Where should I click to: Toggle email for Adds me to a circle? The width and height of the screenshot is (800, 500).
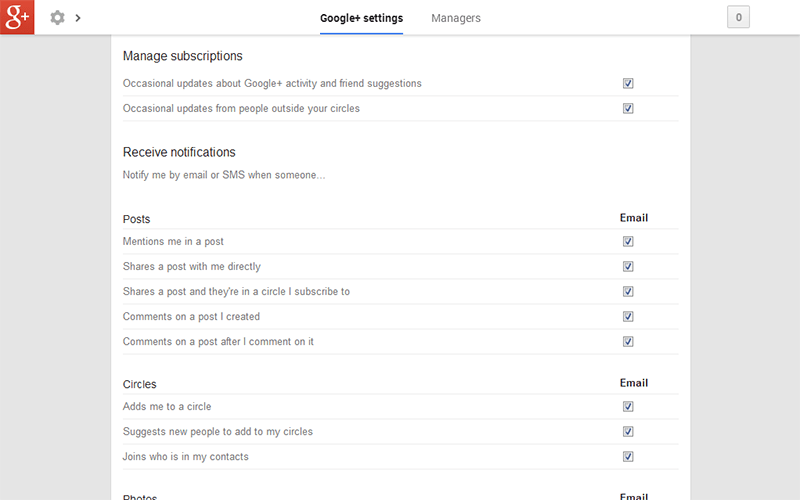pos(628,407)
